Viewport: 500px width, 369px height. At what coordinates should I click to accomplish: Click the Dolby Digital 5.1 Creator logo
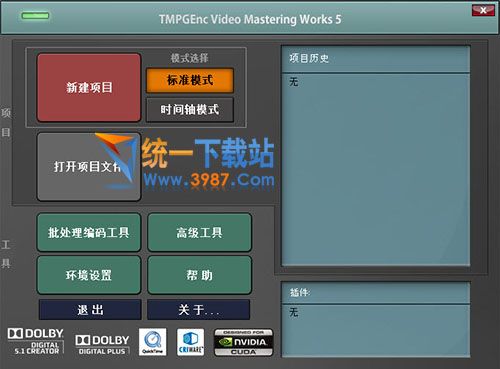click(35, 341)
